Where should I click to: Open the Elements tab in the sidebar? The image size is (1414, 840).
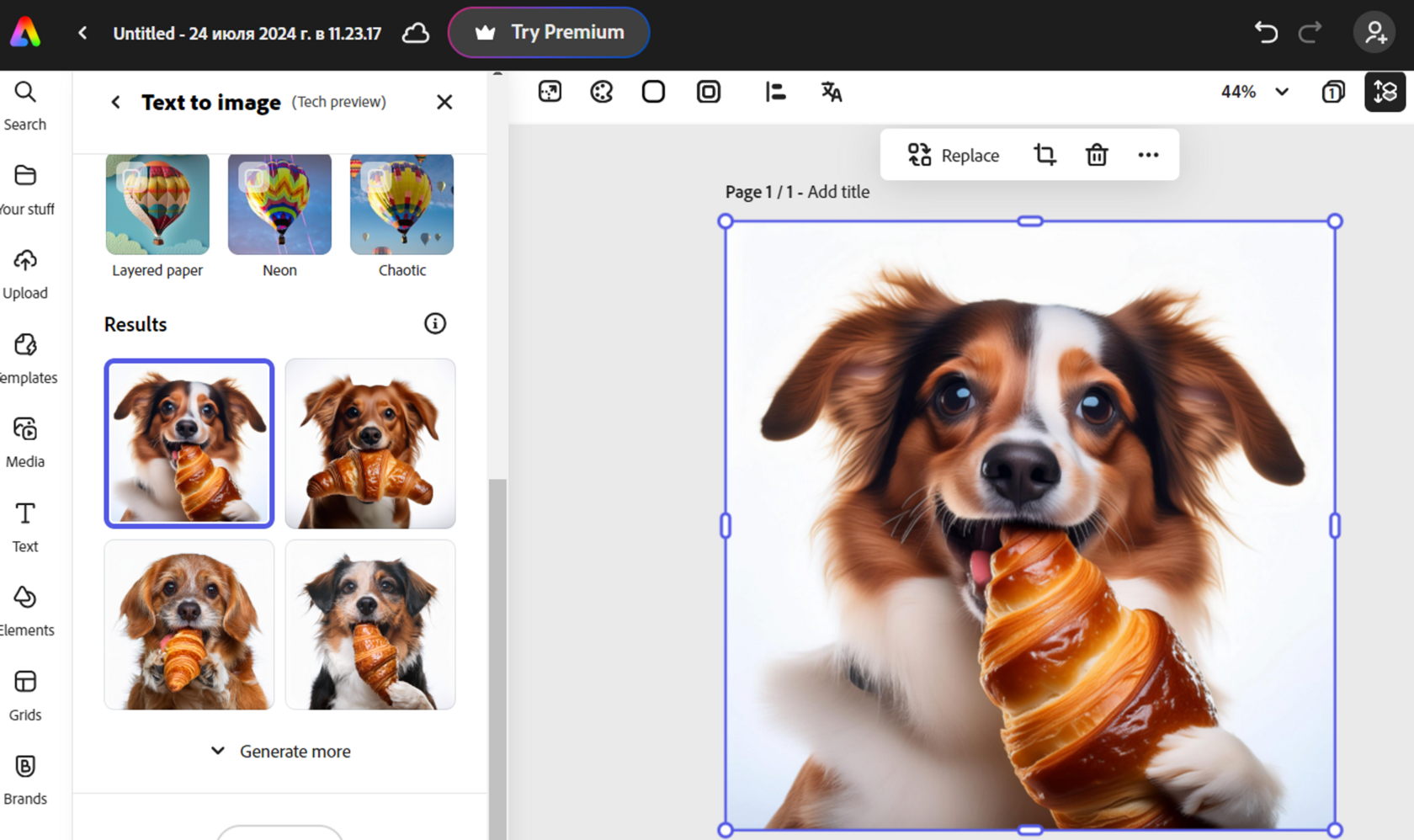coord(25,610)
